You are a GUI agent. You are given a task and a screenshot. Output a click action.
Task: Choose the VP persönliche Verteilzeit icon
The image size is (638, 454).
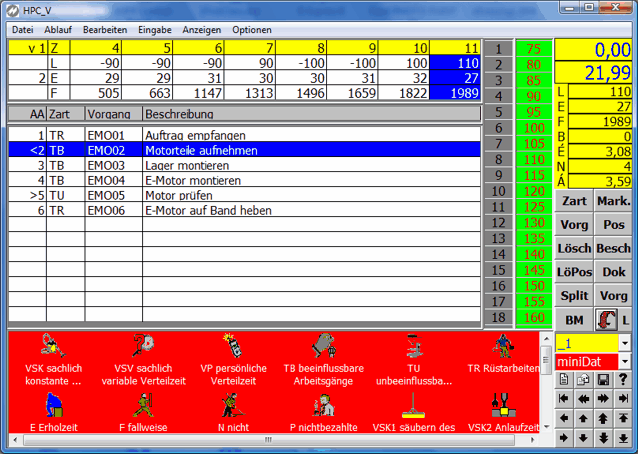pyautogui.click(x=229, y=346)
